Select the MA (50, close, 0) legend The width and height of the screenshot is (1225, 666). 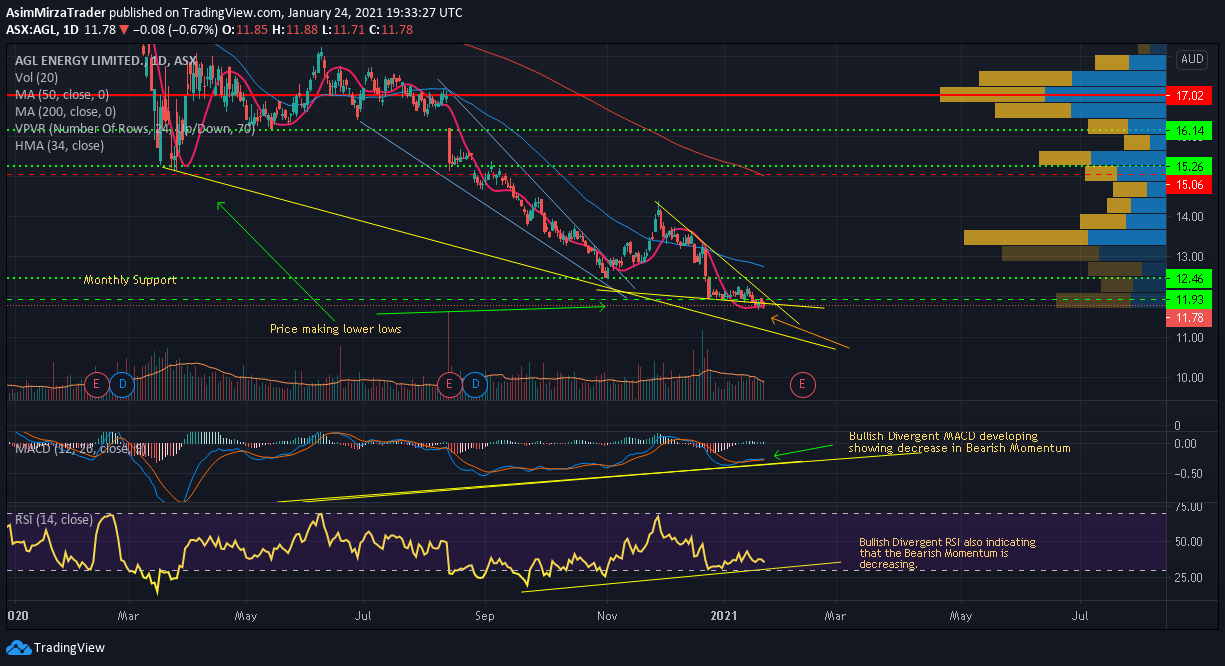coord(62,94)
